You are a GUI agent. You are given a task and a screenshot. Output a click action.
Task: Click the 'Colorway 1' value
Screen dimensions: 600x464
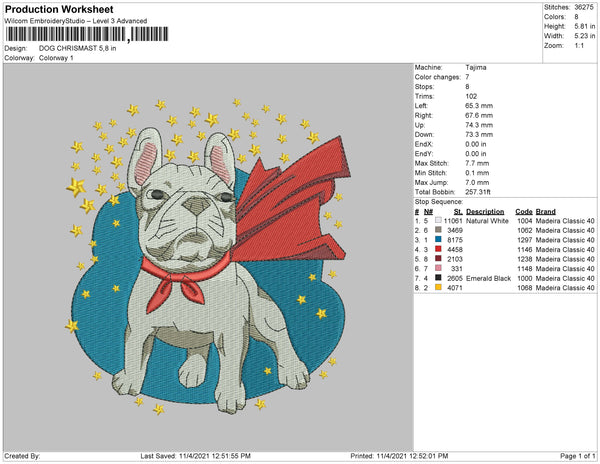(56, 58)
